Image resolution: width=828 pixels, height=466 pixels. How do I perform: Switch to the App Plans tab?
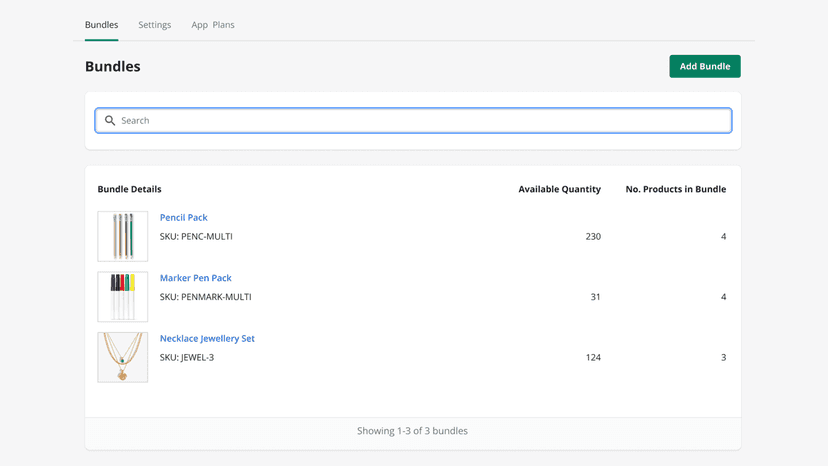pos(213,25)
